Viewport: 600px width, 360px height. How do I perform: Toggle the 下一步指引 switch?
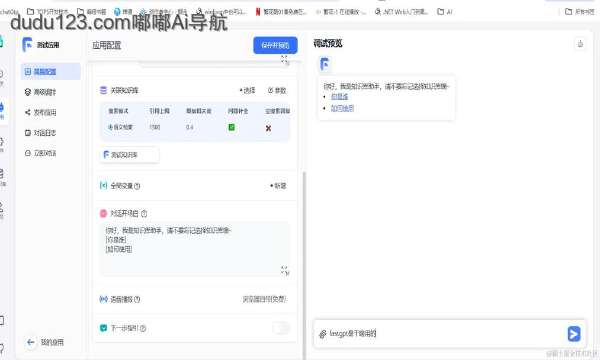pyautogui.click(x=281, y=328)
